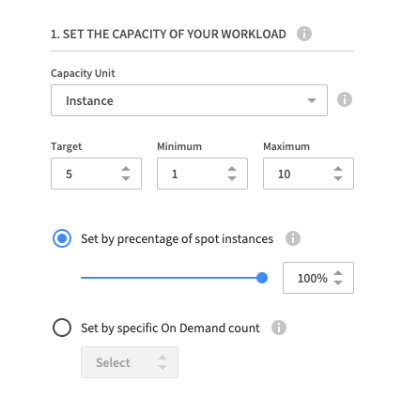Open info tooltip for spot instances percentage

point(293,239)
